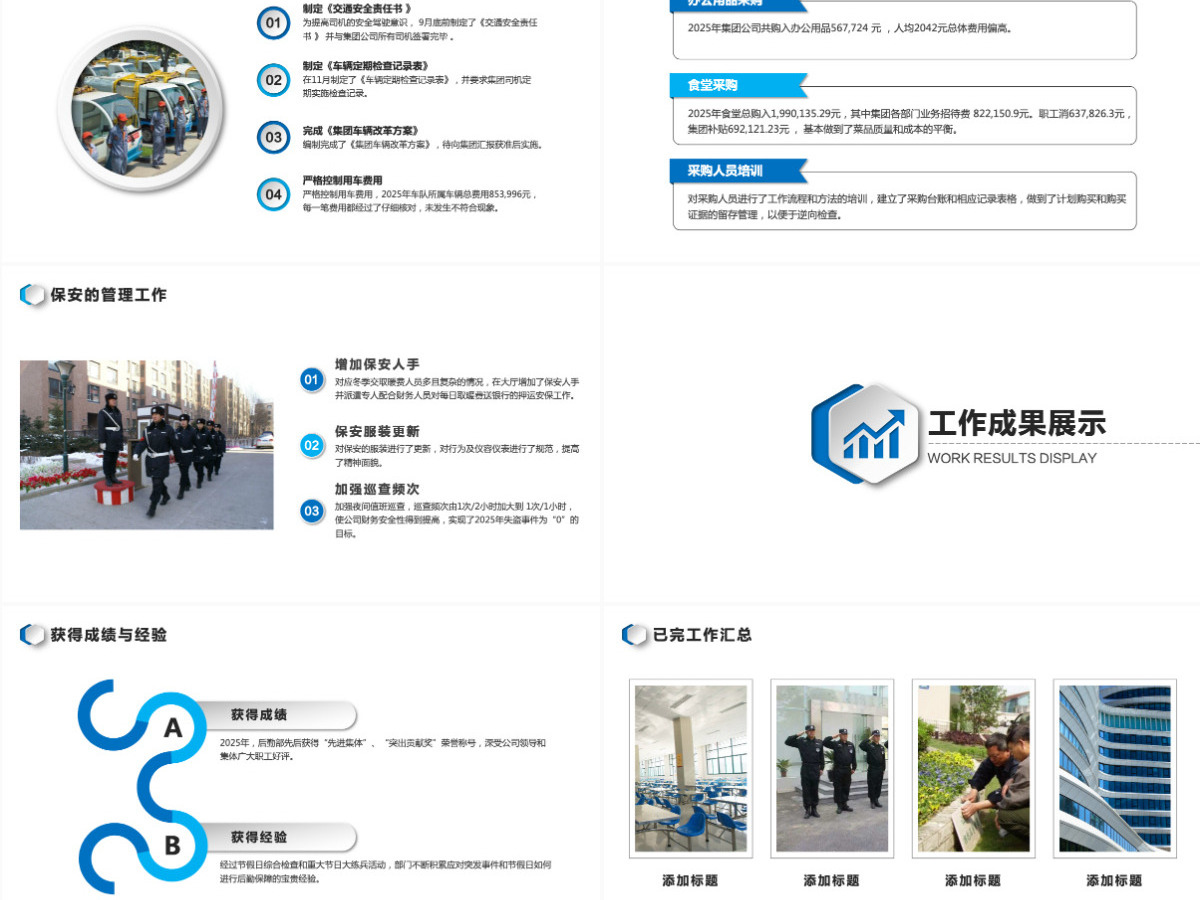Click 添加标题 under the glass building photo
Image resolution: width=1200 pixels, height=900 pixels.
click(1114, 881)
